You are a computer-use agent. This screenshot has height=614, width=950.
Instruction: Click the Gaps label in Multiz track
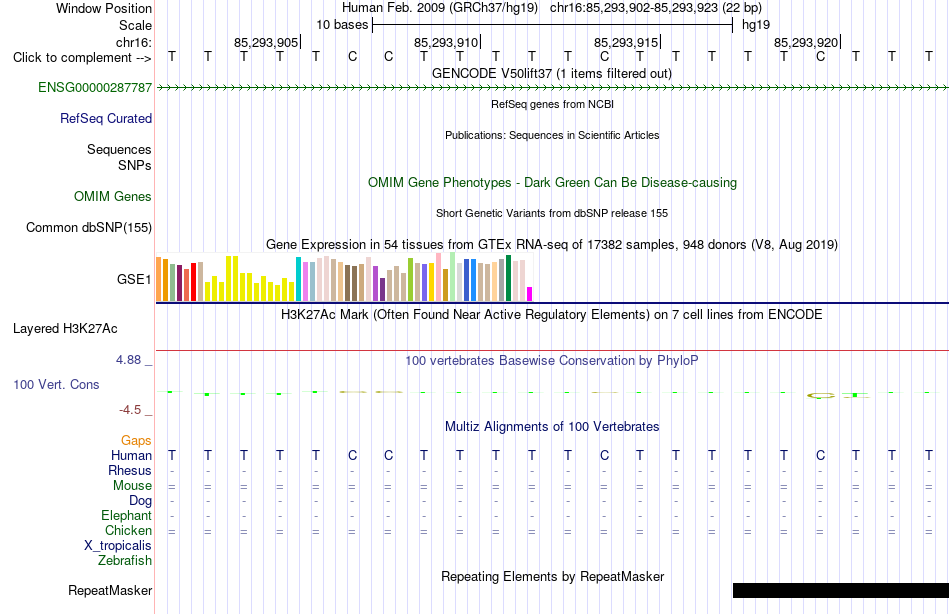coord(136,441)
